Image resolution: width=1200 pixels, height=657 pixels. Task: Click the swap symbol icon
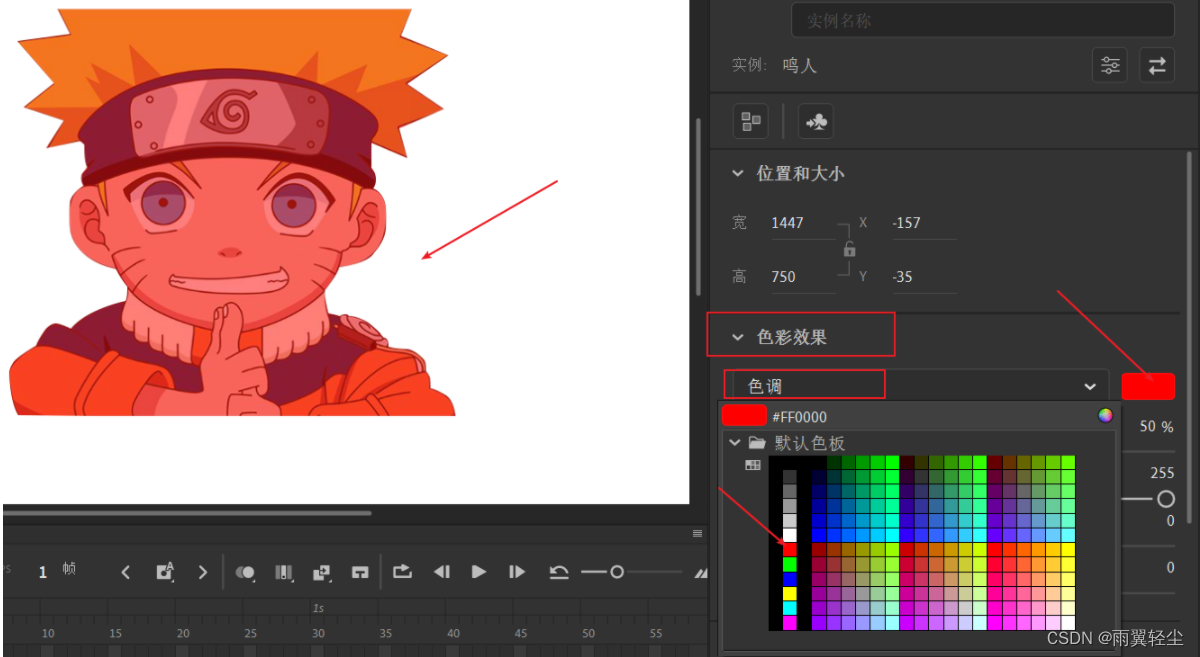pyautogui.click(x=1157, y=66)
